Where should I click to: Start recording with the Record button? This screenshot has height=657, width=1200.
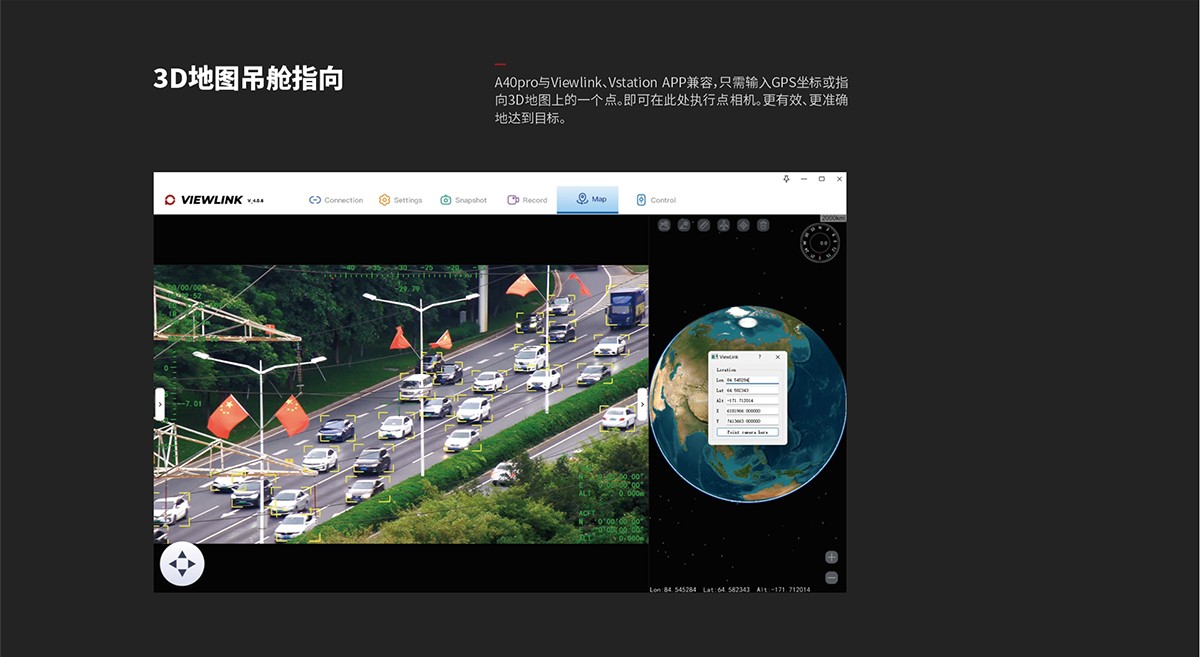coord(527,200)
